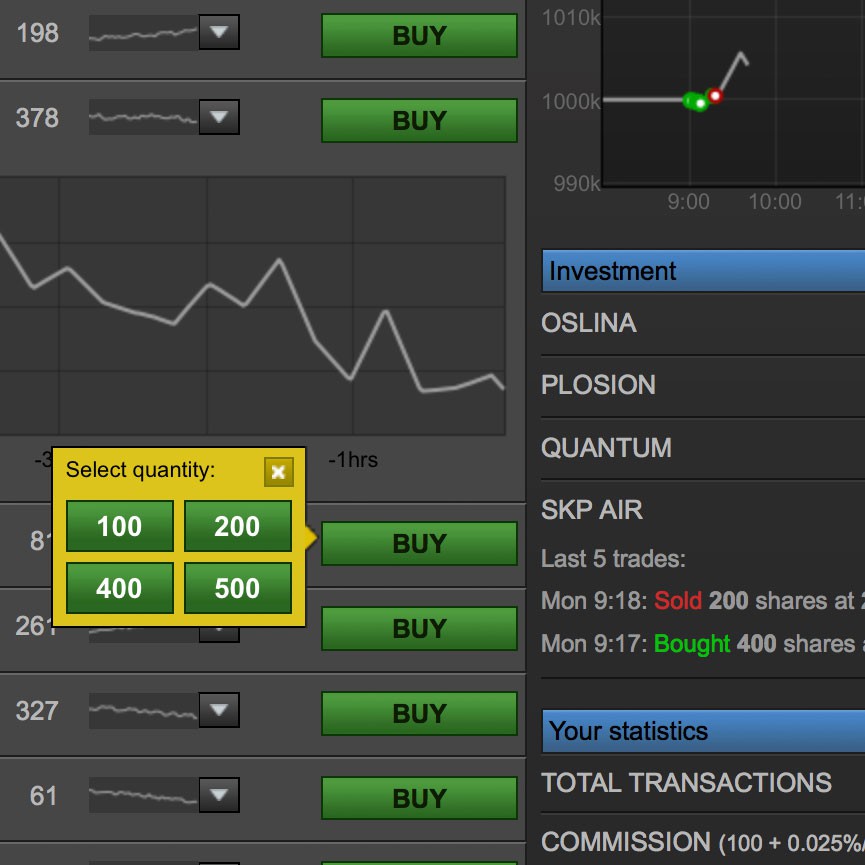Buy the stock priced at 198

418,36
